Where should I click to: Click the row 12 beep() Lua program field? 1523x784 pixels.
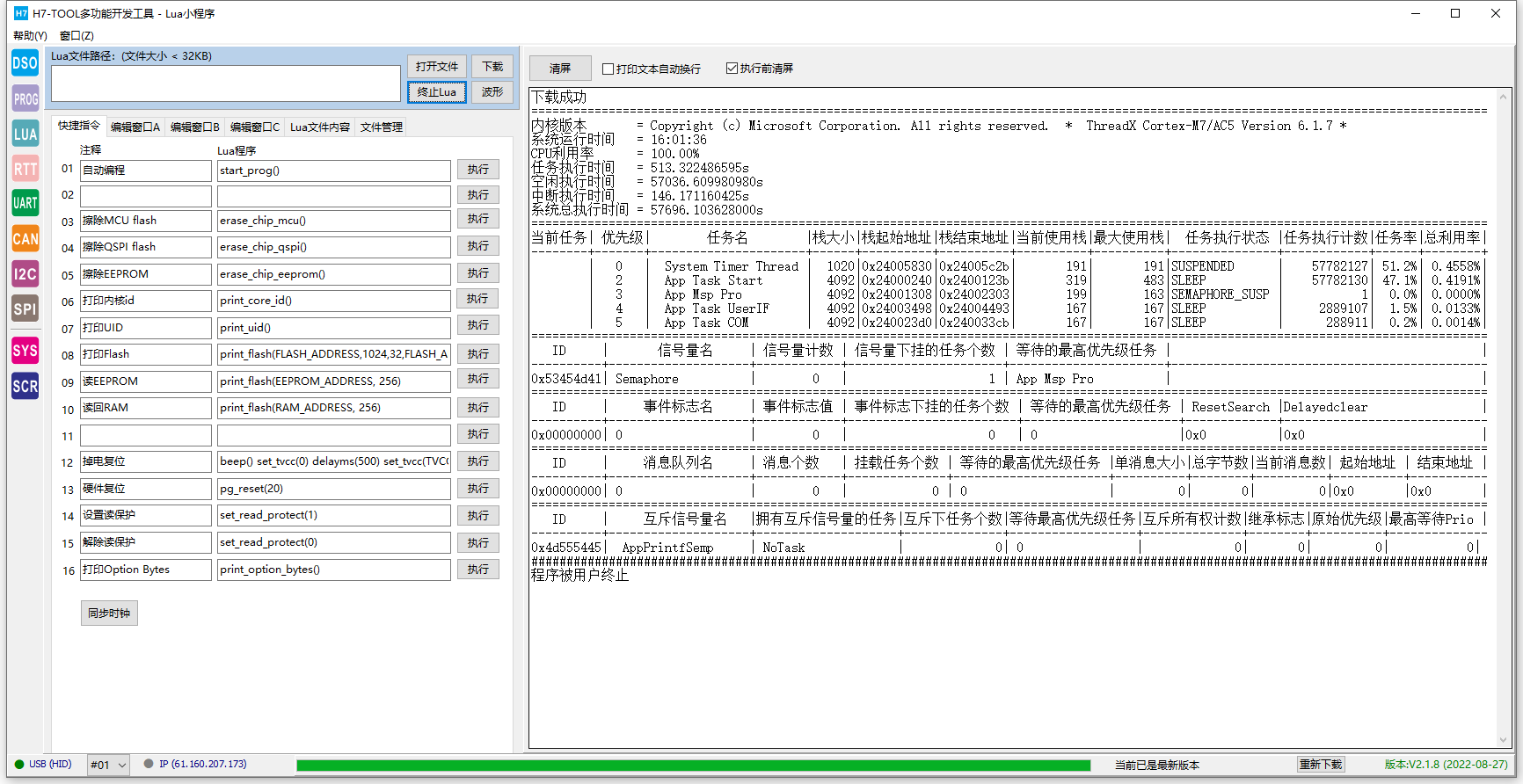click(x=334, y=461)
